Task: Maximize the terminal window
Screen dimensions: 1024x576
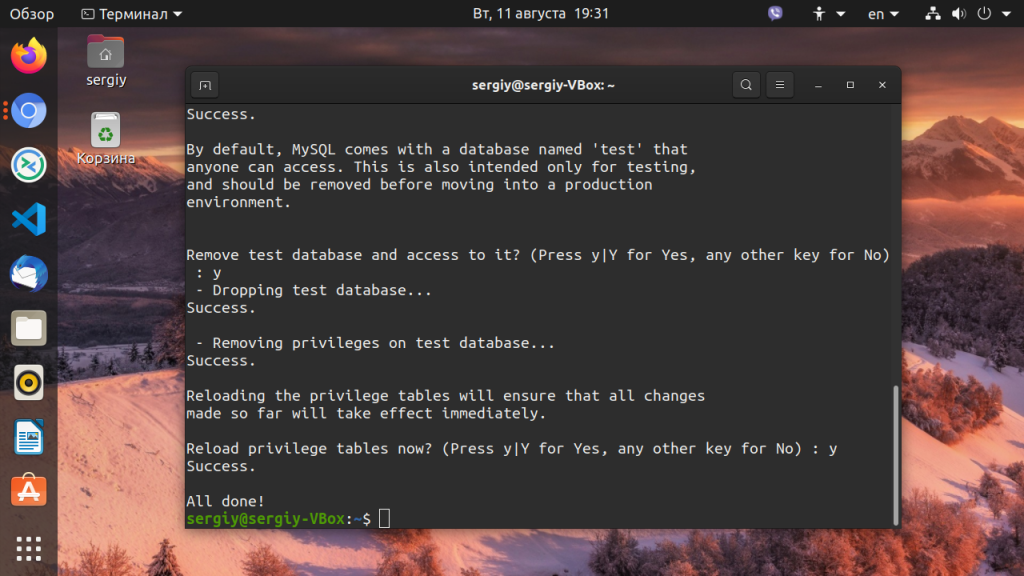Action: tap(850, 85)
